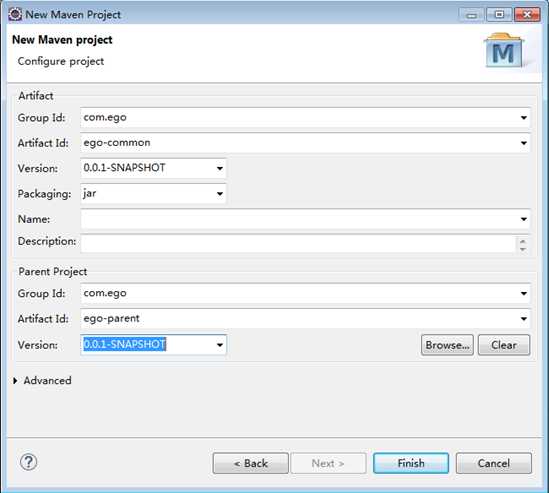Screen dimensions: 549x493
Task: Open Parent Project Version dropdown arrow
Action: (220, 345)
